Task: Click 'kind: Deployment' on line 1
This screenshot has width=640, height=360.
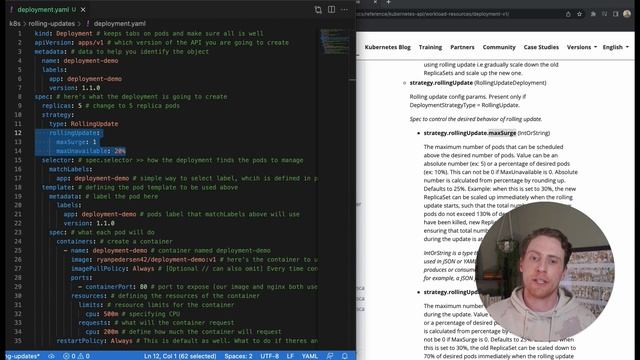Action: coord(63,33)
